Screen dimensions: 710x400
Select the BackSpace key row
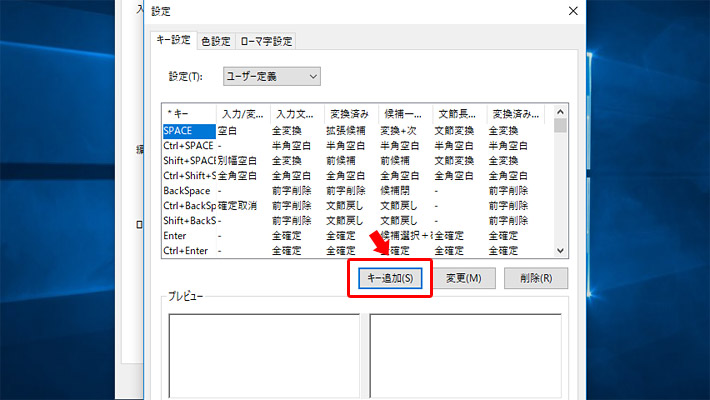[x=188, y=190]
